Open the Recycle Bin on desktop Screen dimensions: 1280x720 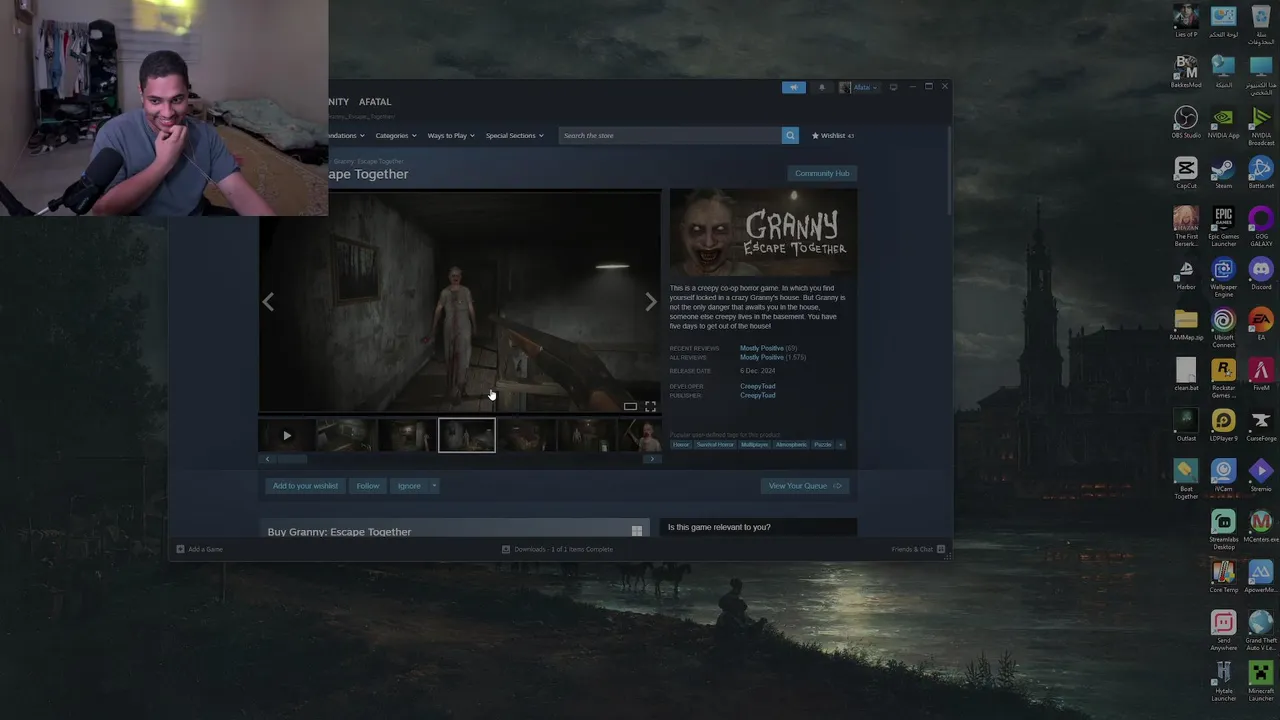(x=1261, y=25)
